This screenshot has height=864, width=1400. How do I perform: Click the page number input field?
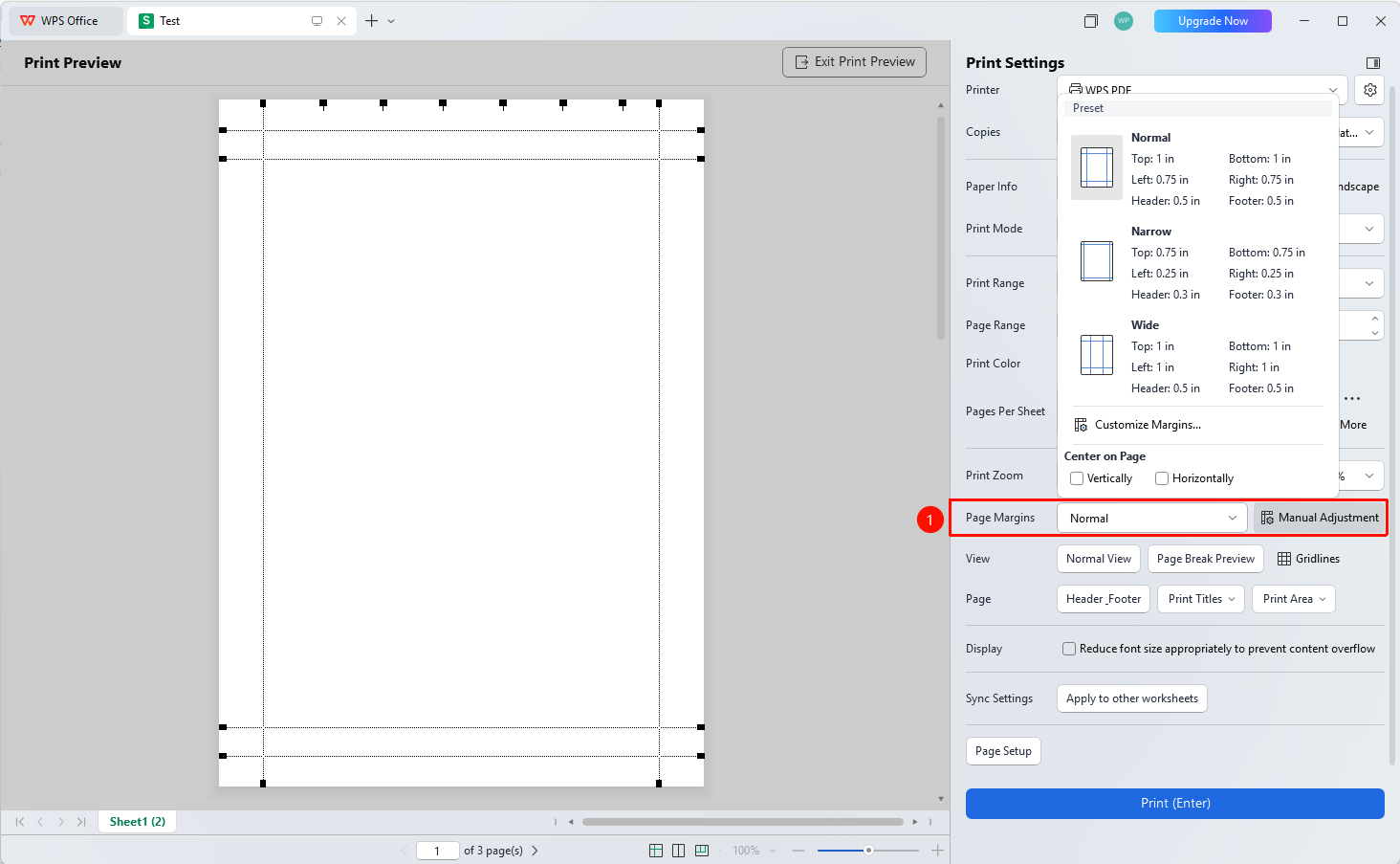(x=437, y=851)
